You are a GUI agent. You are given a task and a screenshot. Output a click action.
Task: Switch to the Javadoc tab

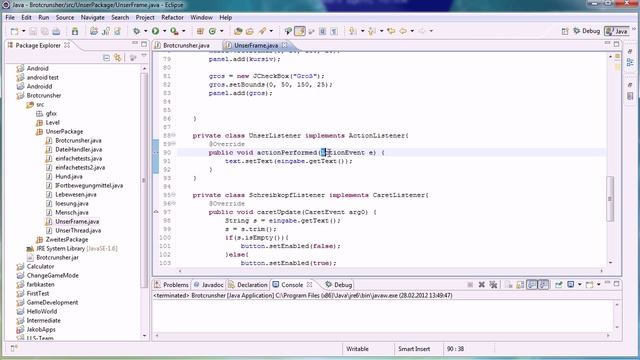(209, 284)
